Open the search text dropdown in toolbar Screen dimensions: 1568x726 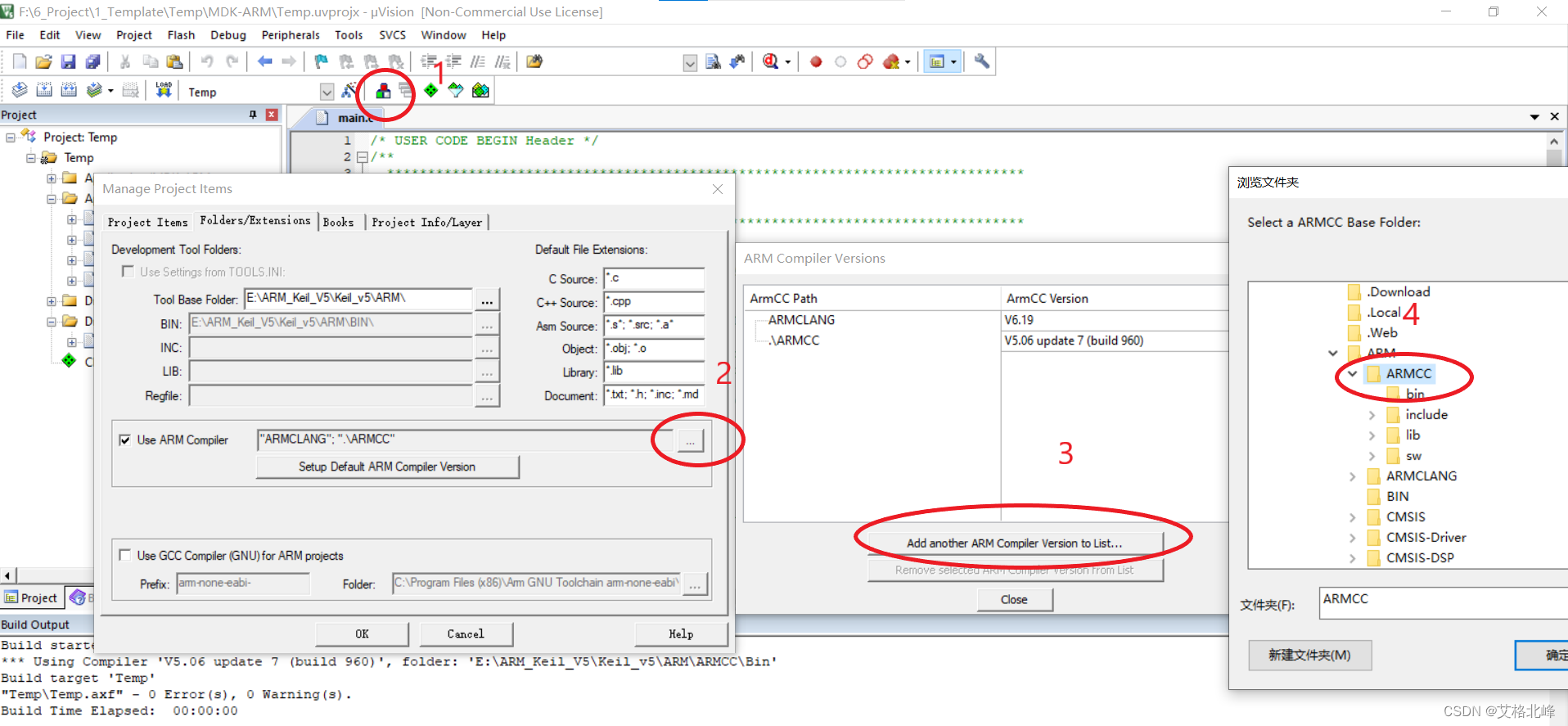(x=690, y=63)
